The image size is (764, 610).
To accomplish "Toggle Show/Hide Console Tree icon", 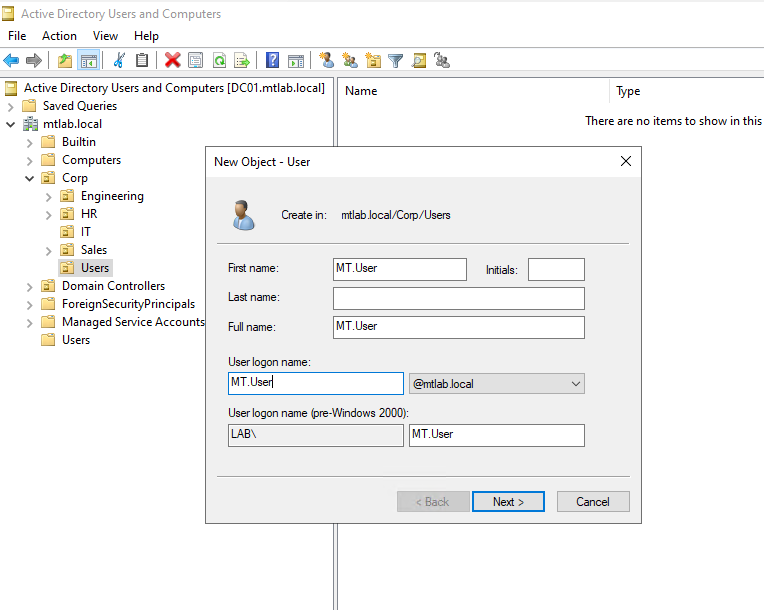I will point(89,61).
